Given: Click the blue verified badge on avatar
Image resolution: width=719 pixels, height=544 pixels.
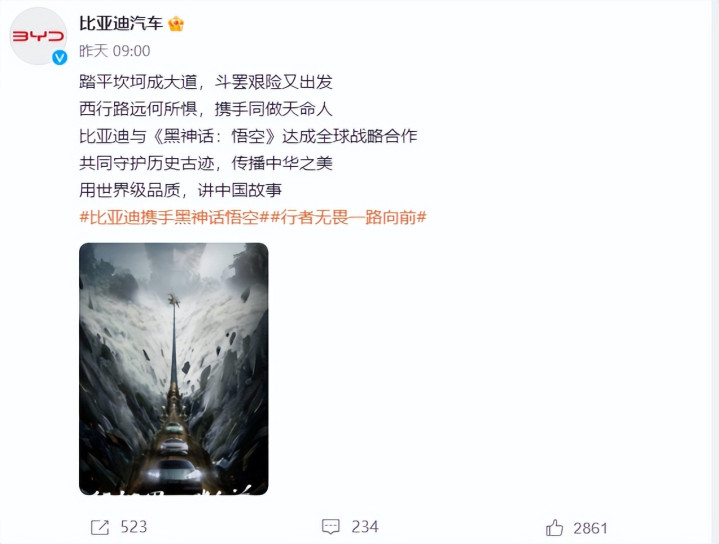Looking at the screenshot, I should 60,58.
